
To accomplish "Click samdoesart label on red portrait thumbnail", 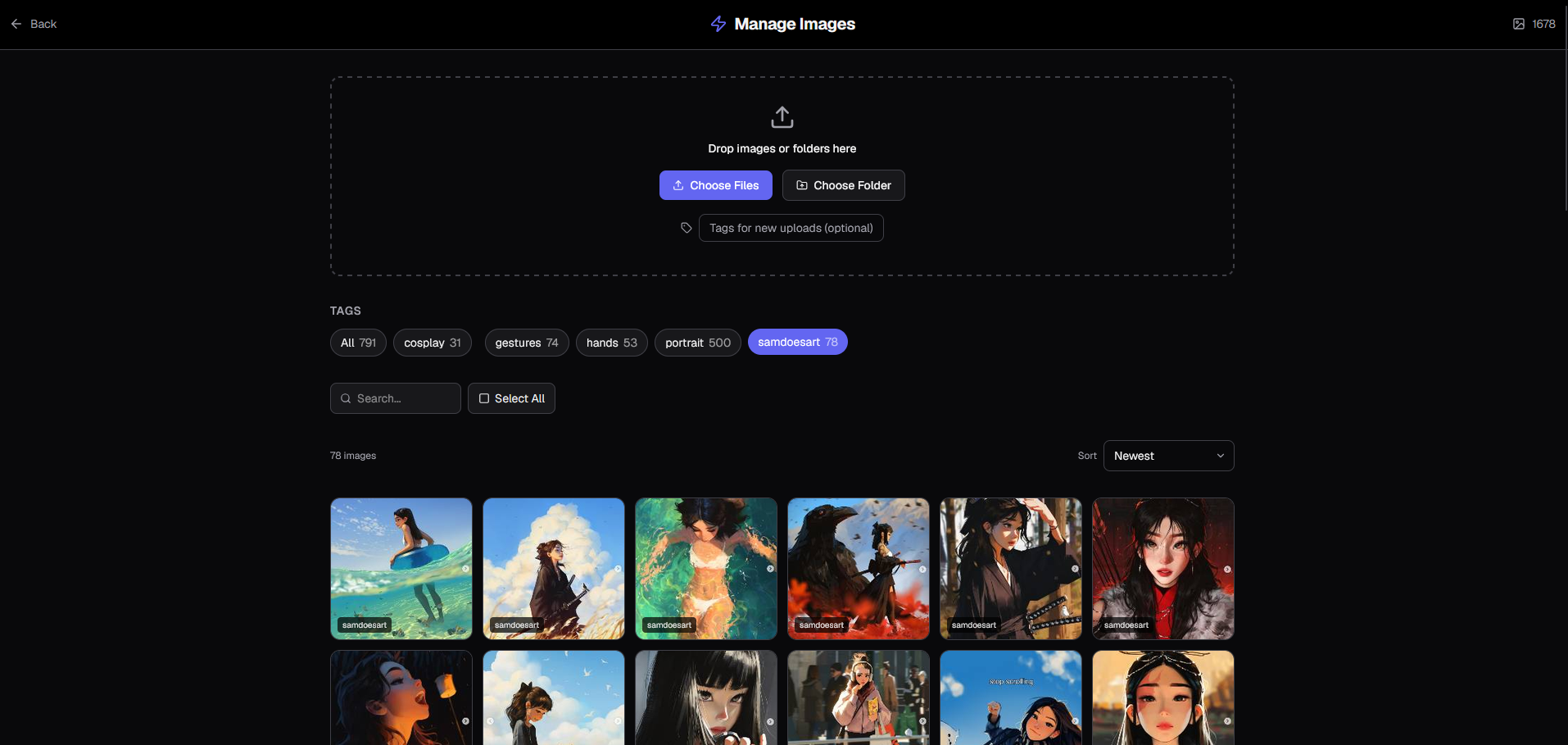I will (1126, 625).
